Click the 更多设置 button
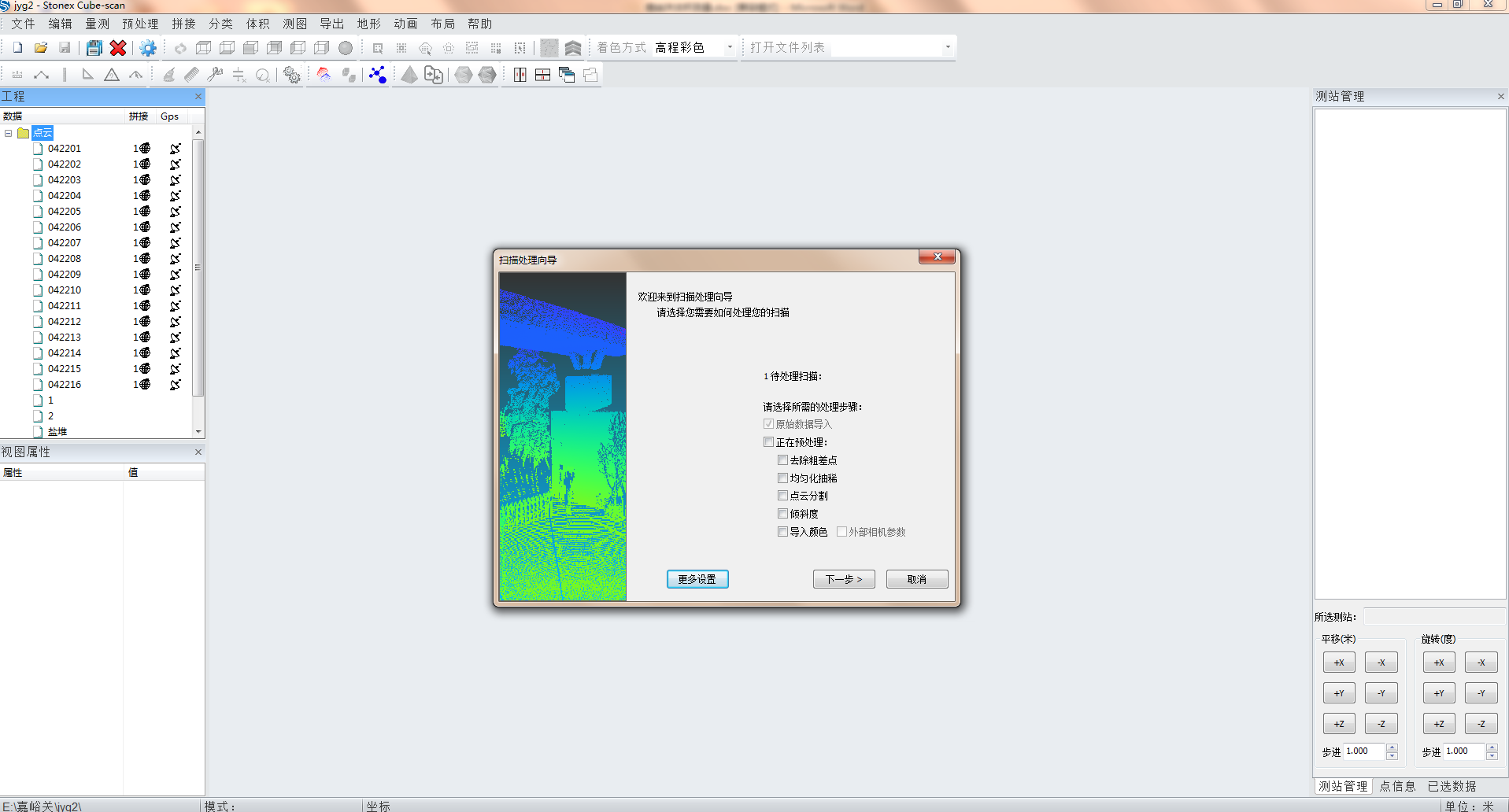 697,579
